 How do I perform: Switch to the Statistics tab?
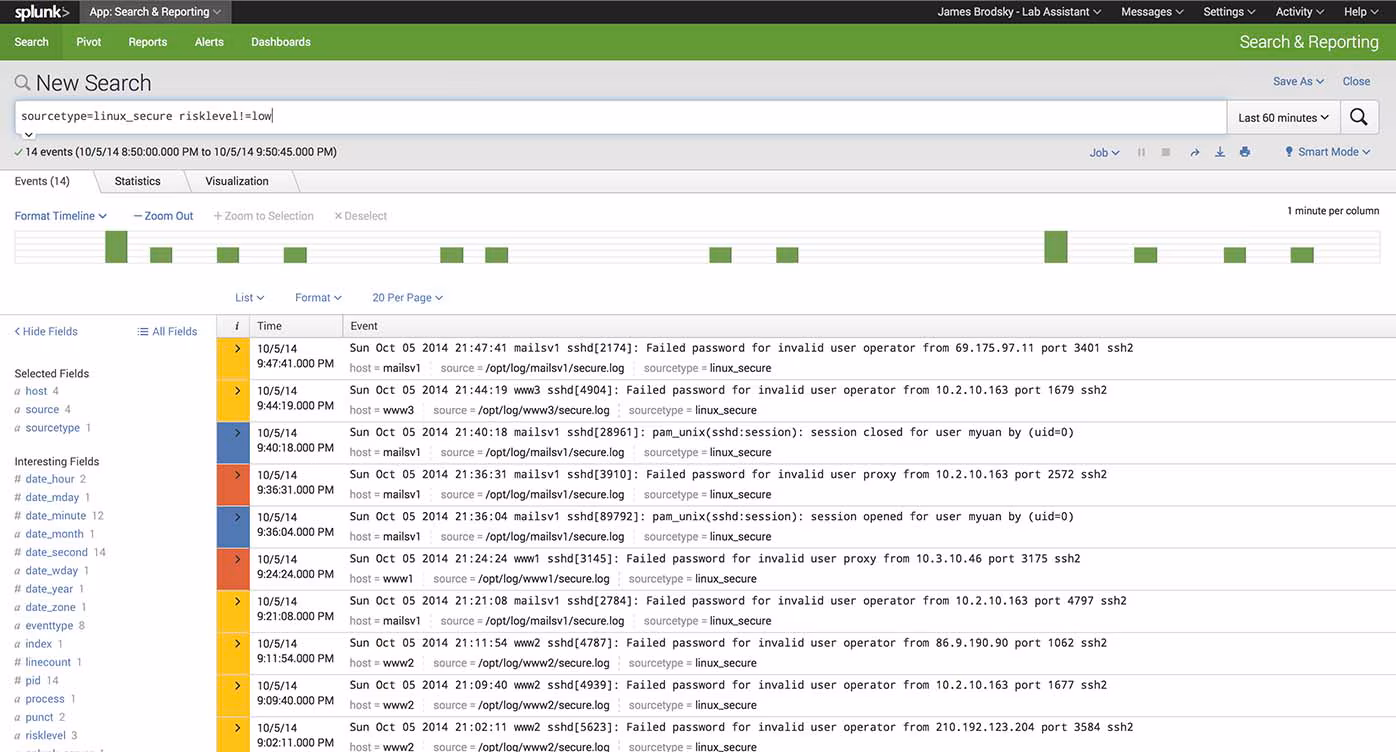pyautogui.click(x=137, y=181)
